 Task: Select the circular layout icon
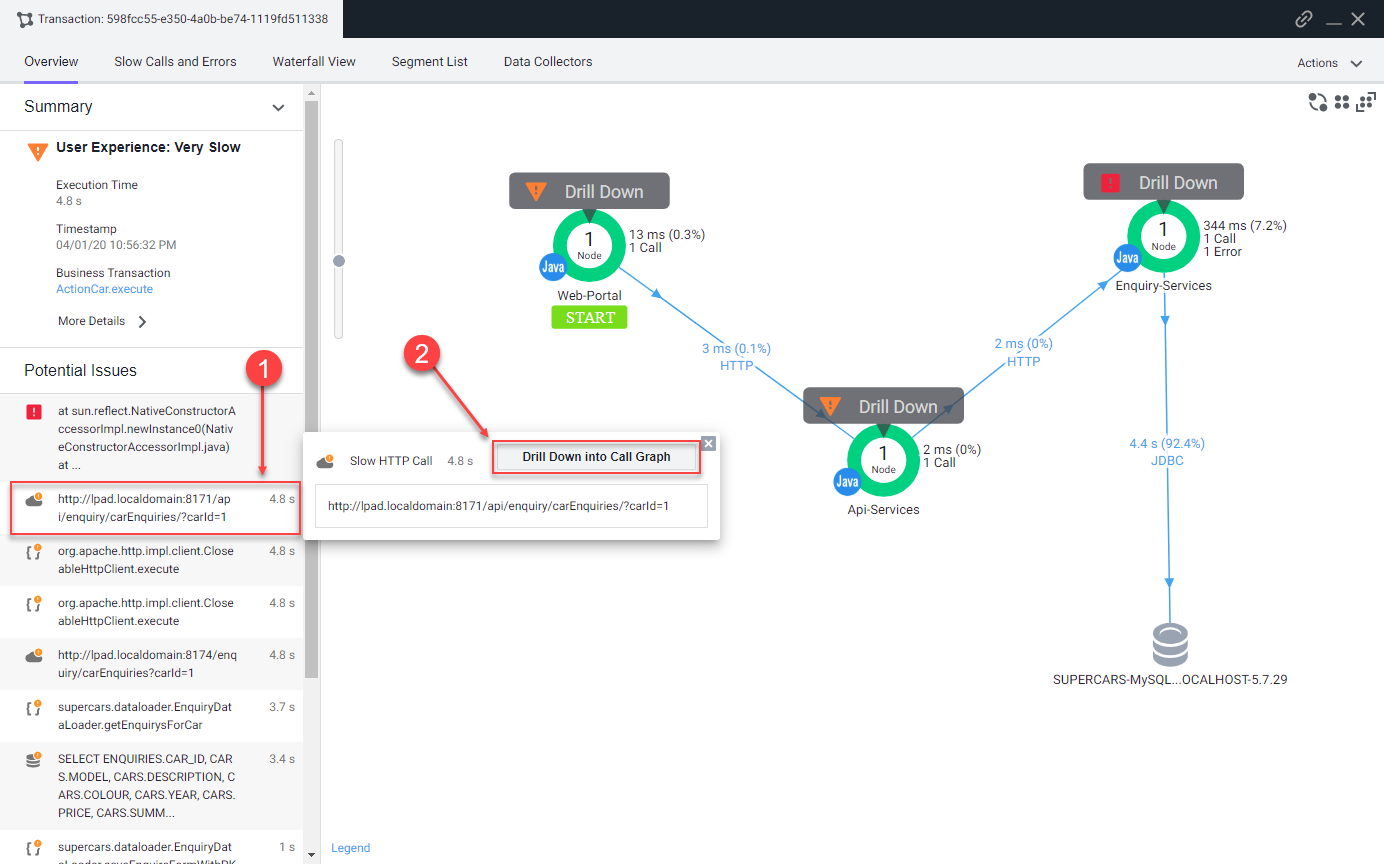[1318, 102]
